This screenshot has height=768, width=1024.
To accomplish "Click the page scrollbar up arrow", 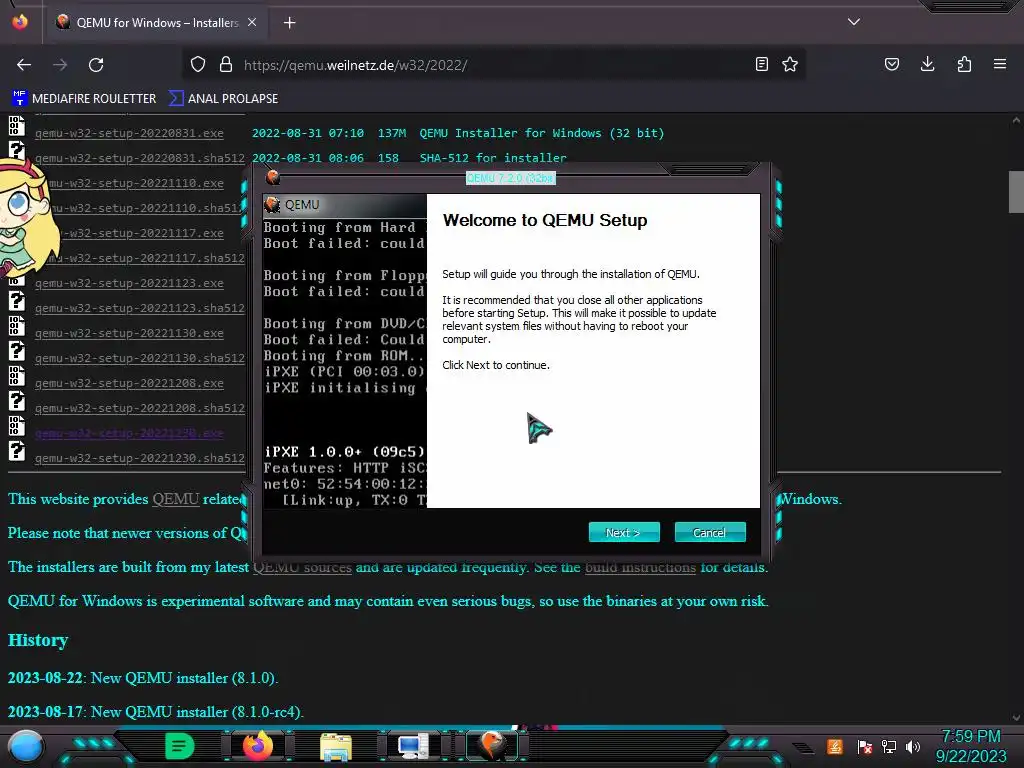I will click(1016, 121).
